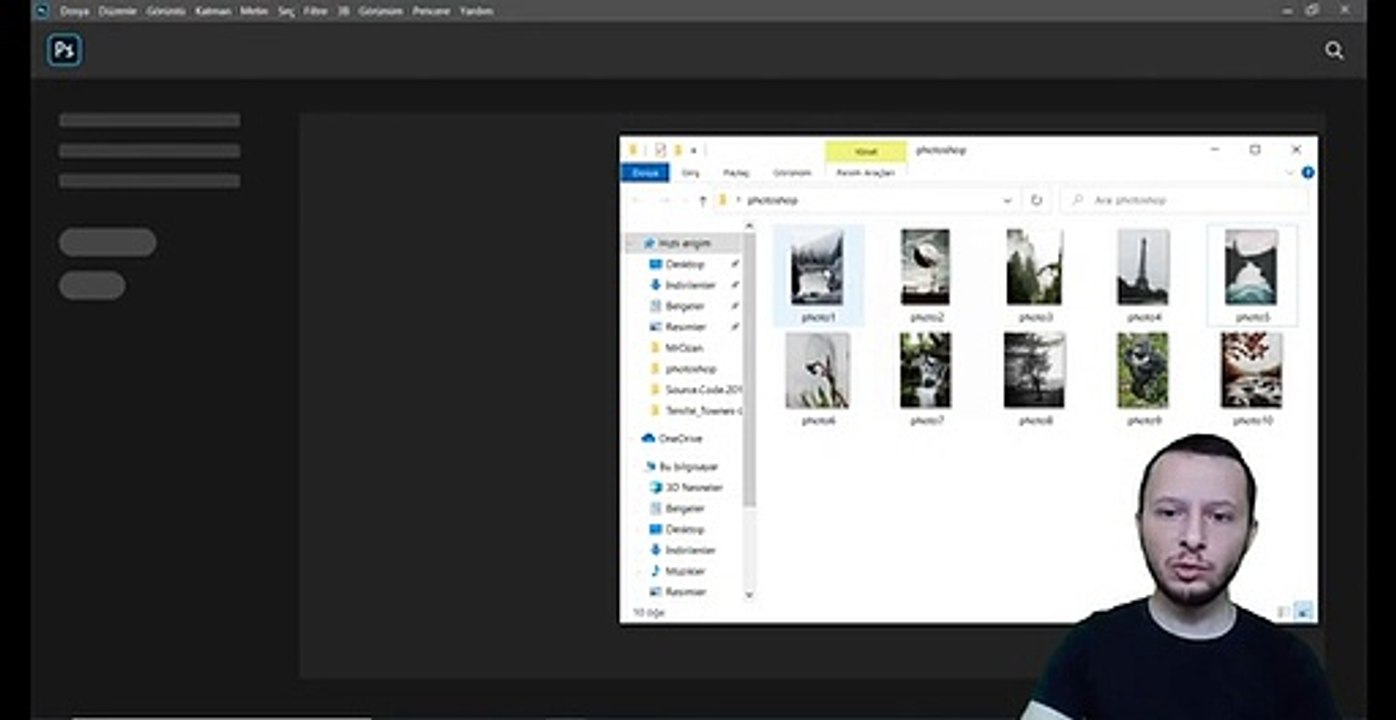
Task: Open the MrOzan folder in sidebar
Action: point(684,348)
